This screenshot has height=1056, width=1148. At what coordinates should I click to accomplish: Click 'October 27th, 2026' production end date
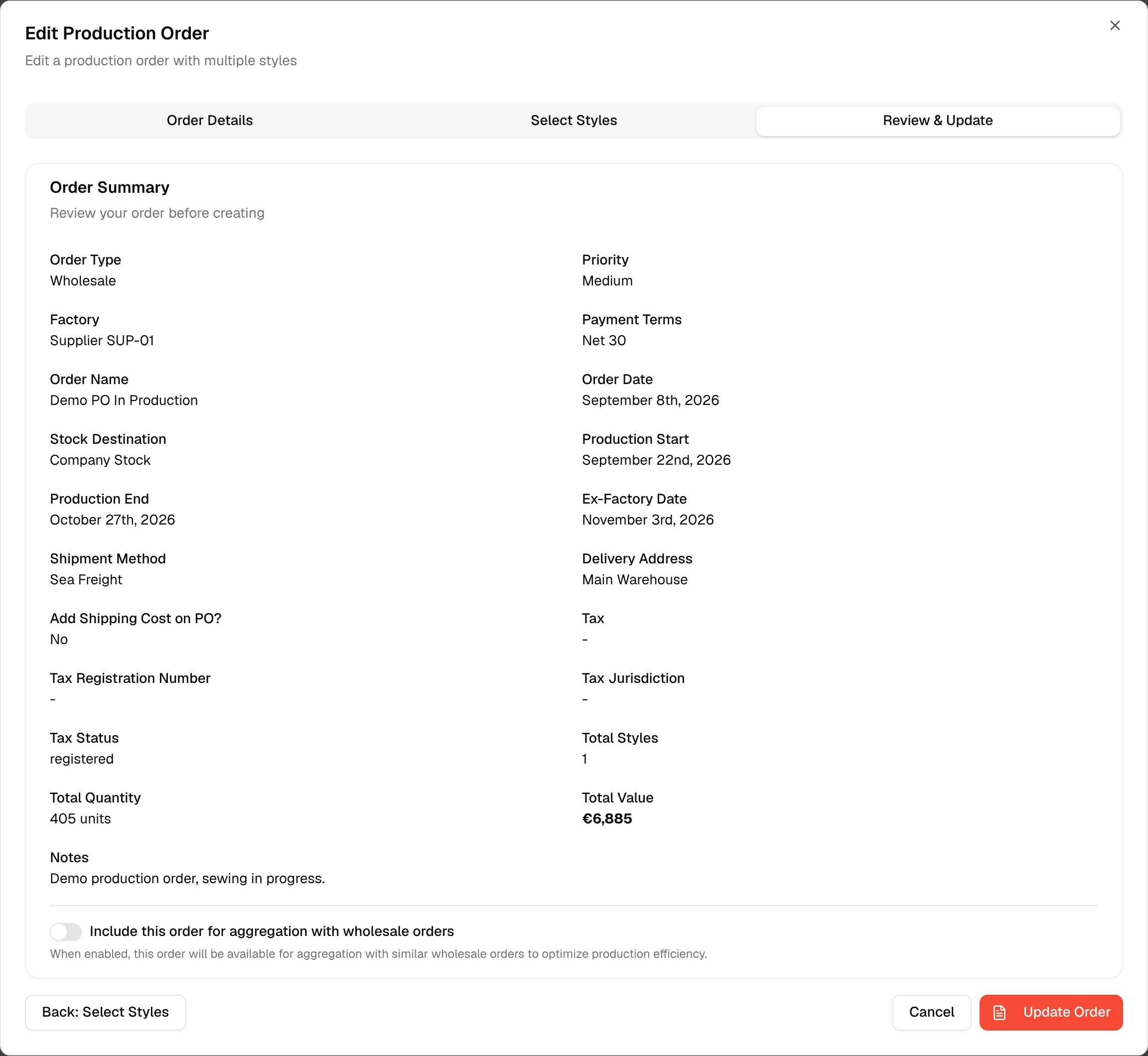click(113, 520)
